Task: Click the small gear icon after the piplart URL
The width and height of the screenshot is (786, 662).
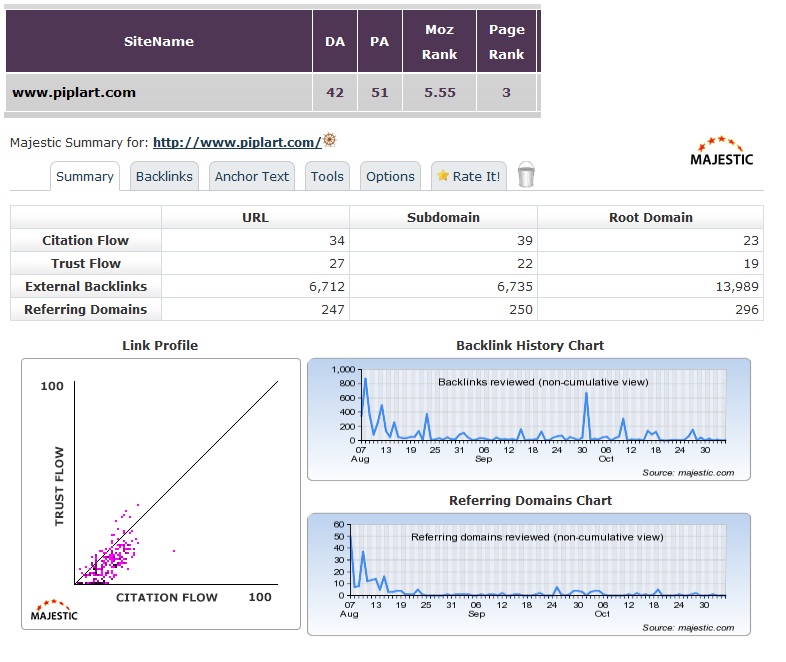Action: 329,141
